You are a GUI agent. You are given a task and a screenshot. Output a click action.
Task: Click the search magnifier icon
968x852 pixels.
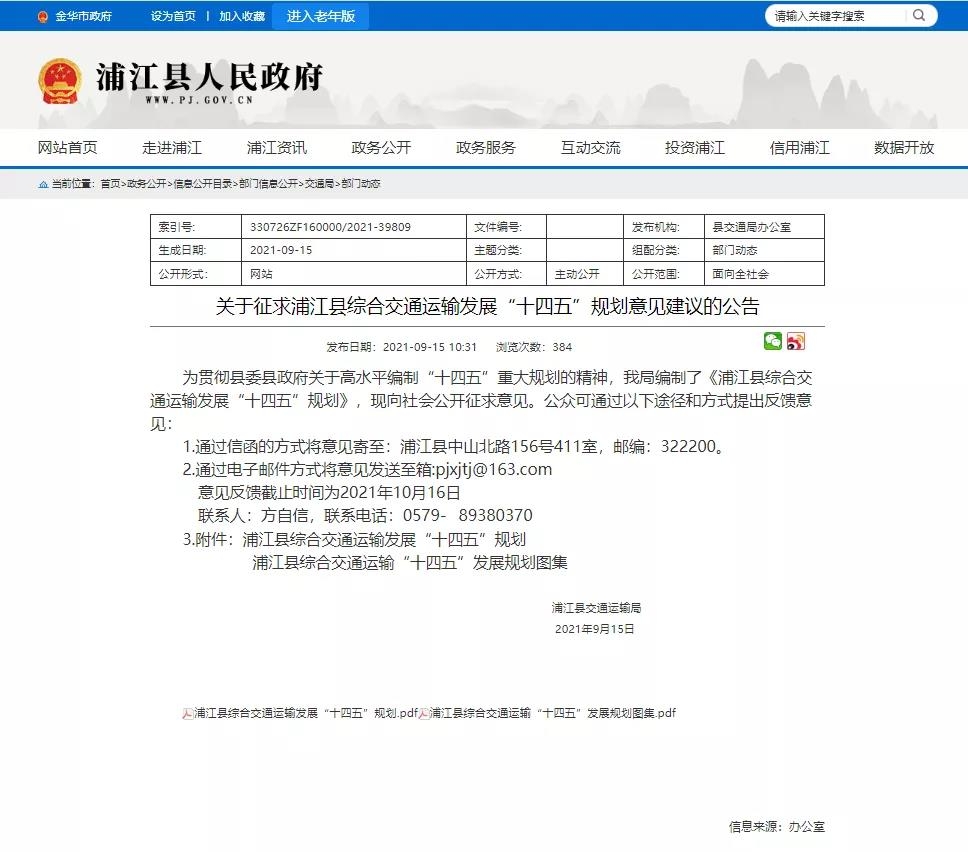point(918,15)
